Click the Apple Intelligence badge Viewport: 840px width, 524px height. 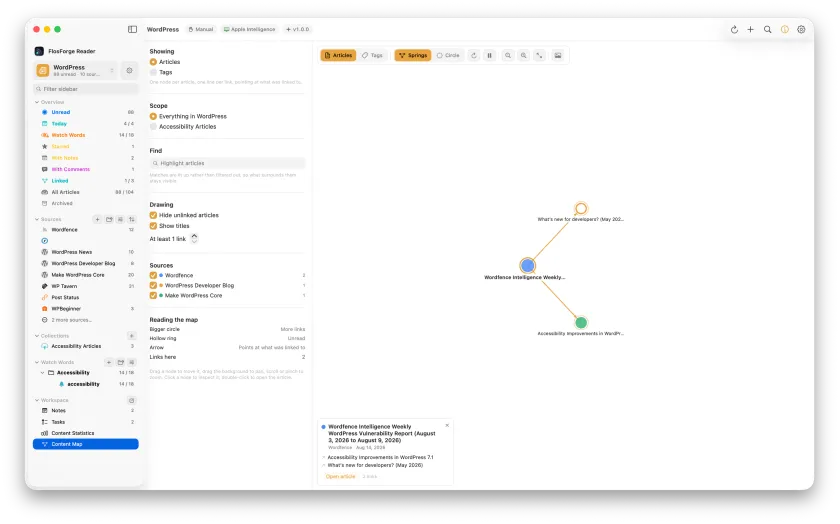250,29
